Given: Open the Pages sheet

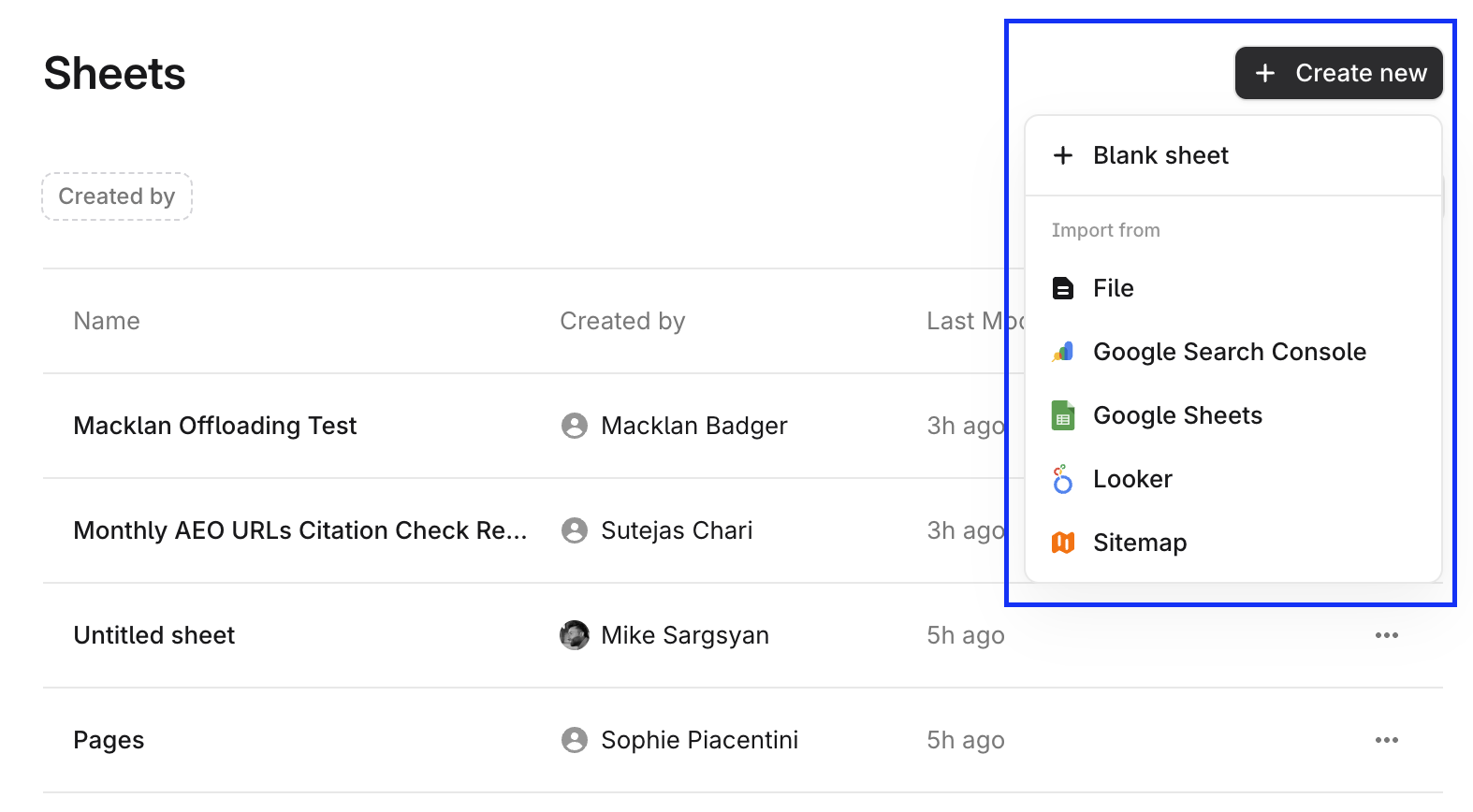Looking at the screenshot, I should 109,740.
